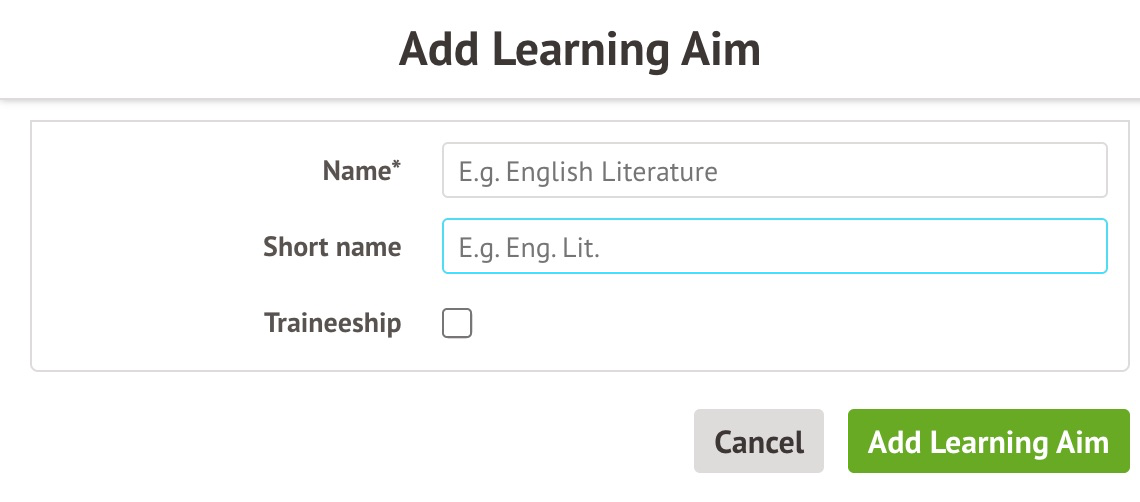
Task: Click the Short name label
Action: pyautogui.click(x=332, y=247)
